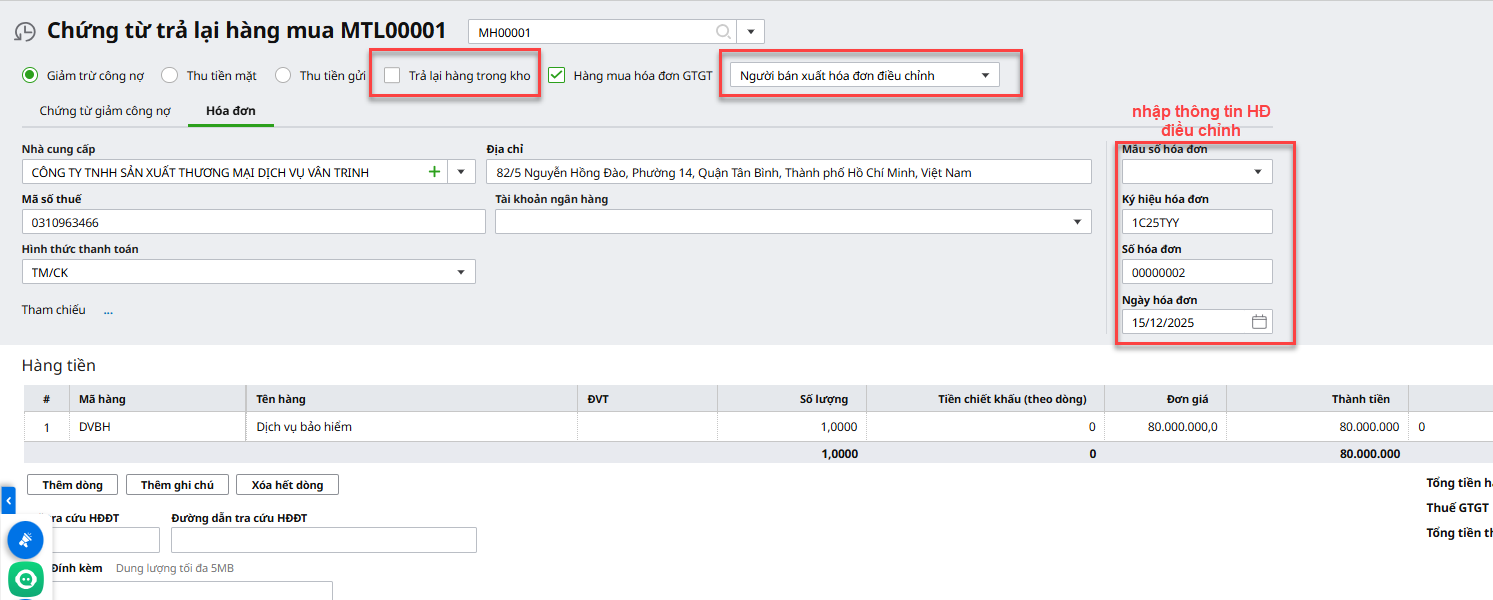
Task: Uncheck Hàng mua hóa đơn GTGT checkbox
Action: 557,75
